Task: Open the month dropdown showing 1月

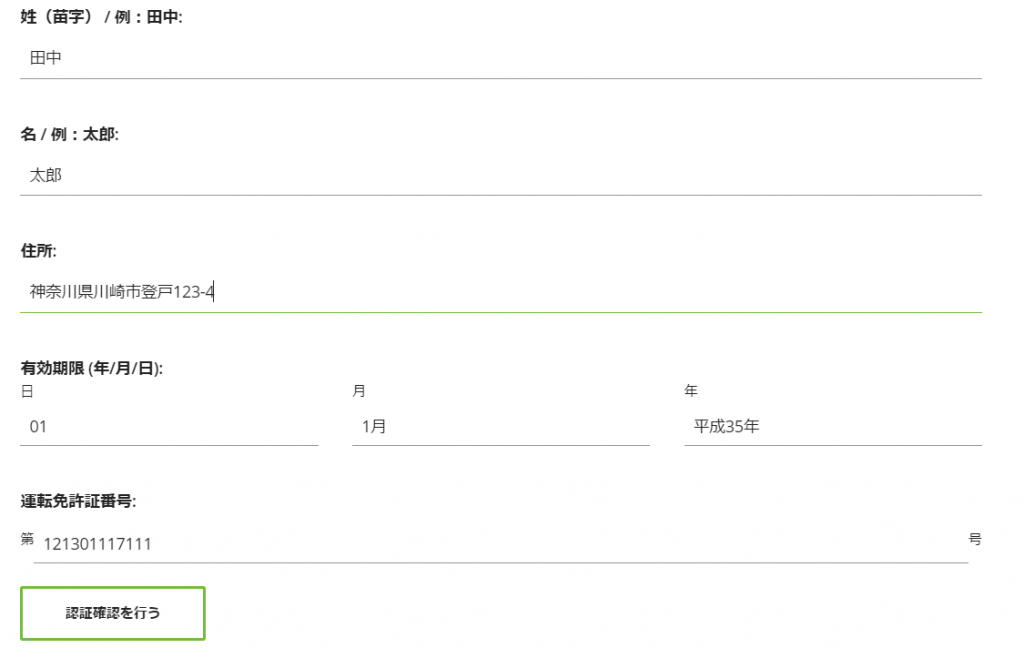Action: pyautogui.click(x=500, y=427)
